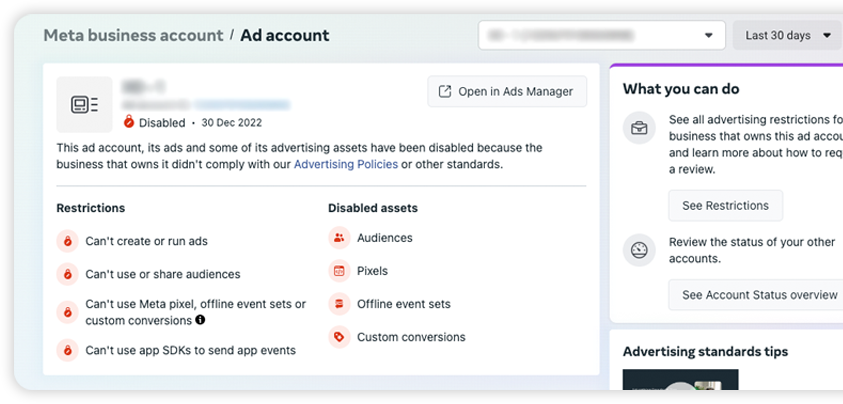The image size is (843, 404).
Task: Click Can't use or share audiences text
Action: point(163,274)
